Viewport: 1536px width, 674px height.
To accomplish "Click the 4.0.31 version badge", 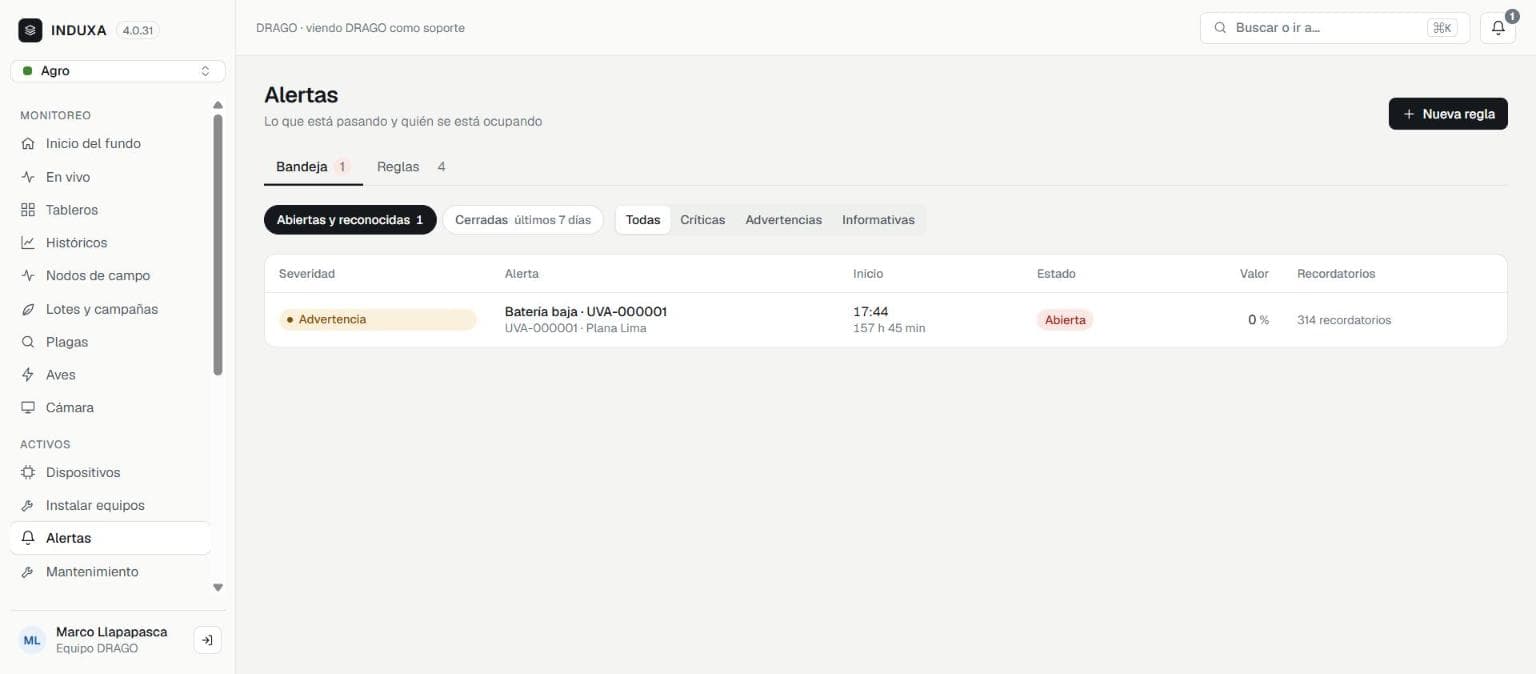I will click(138, 30).
